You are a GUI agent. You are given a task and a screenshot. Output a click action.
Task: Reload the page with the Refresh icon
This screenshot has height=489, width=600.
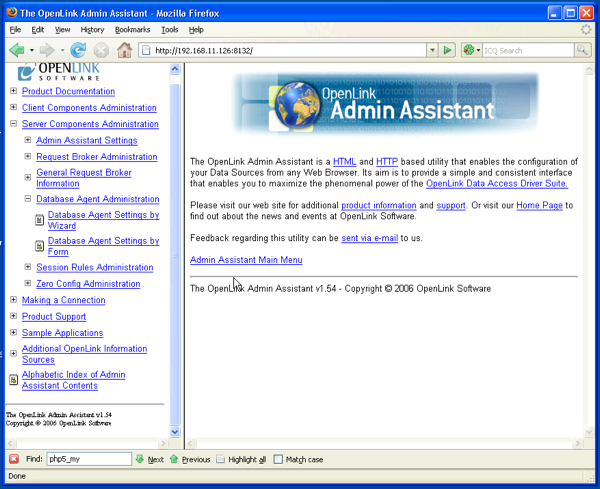tap(78, 50)
